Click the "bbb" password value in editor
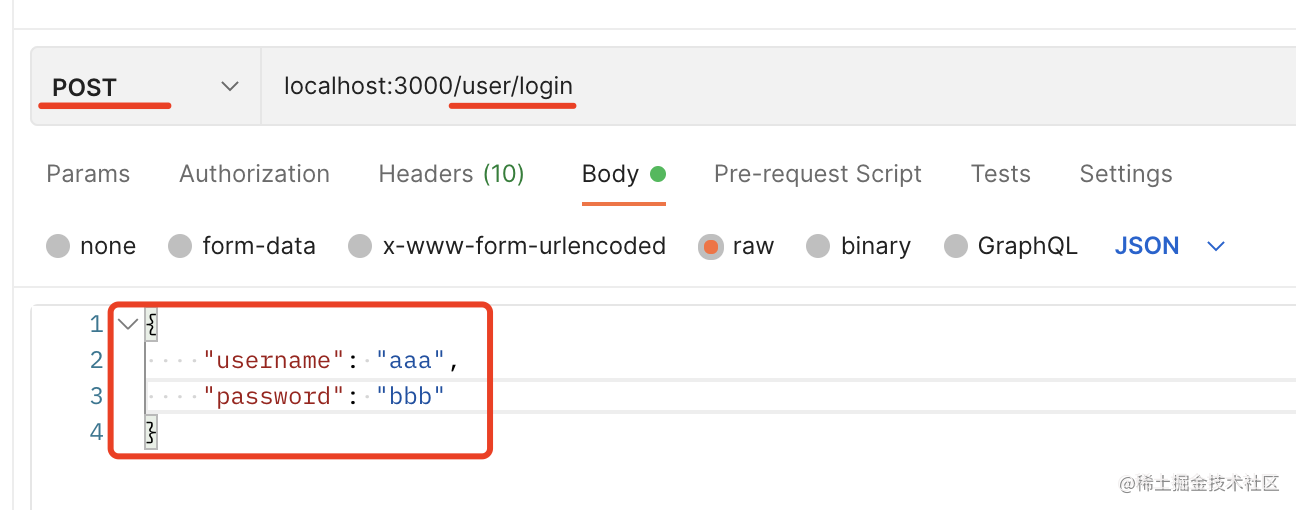This screenshot has height=510, width=1296. tap(410, 396)
